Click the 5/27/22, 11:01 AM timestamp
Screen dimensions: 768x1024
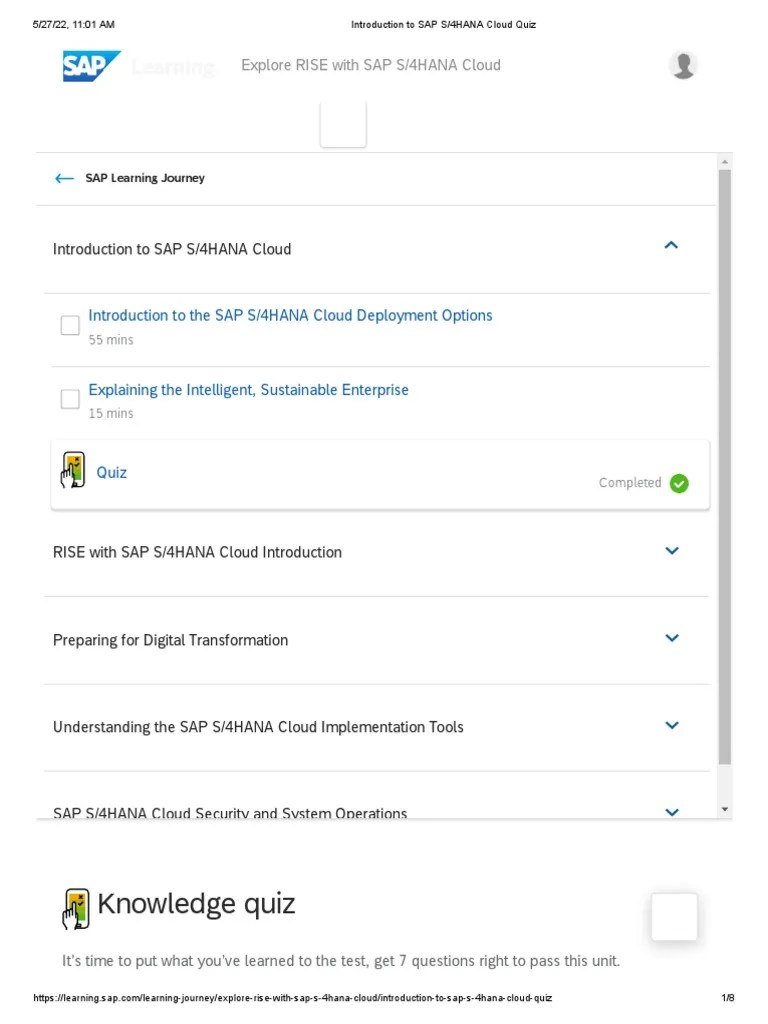tap(74, 25)
